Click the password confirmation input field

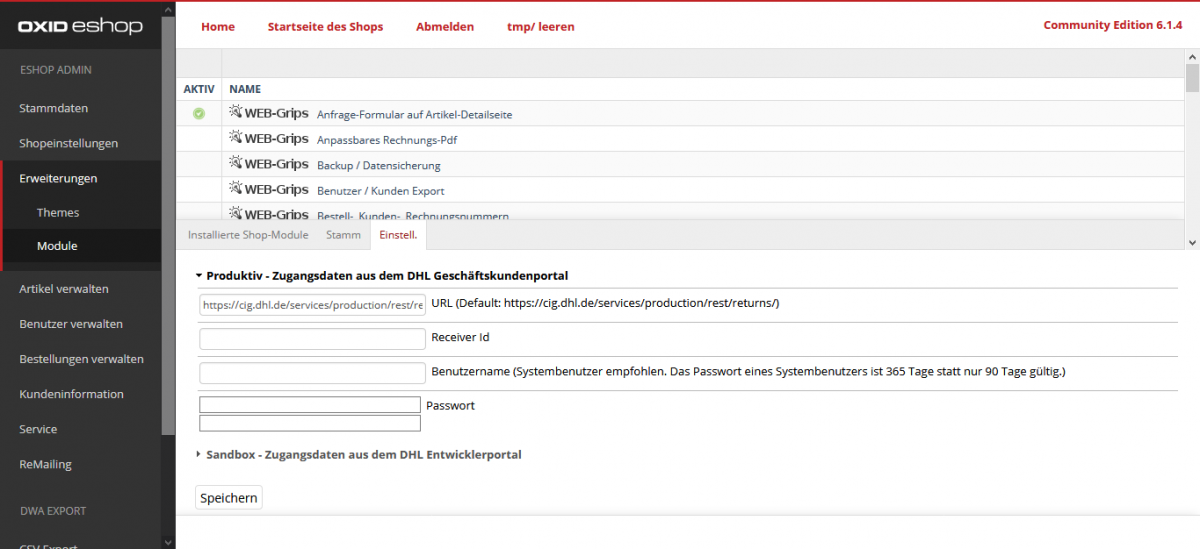coord(310,423)
